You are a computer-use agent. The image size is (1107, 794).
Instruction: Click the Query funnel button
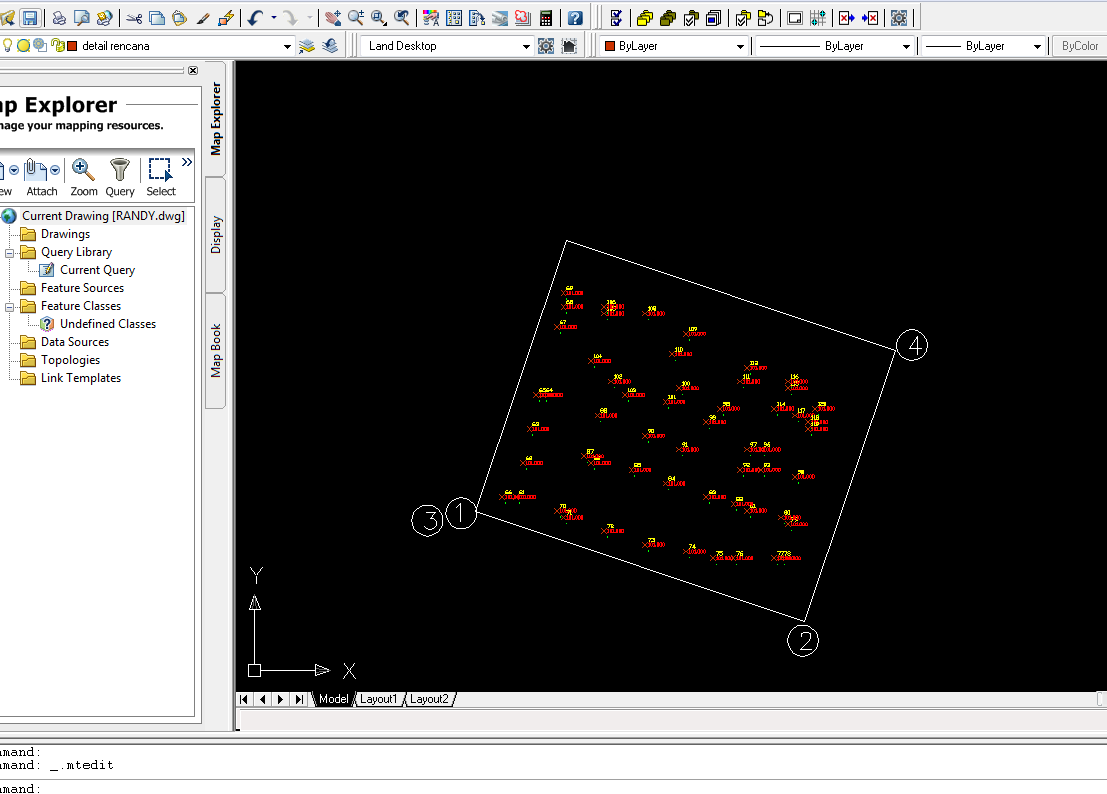tap(119, 178)
